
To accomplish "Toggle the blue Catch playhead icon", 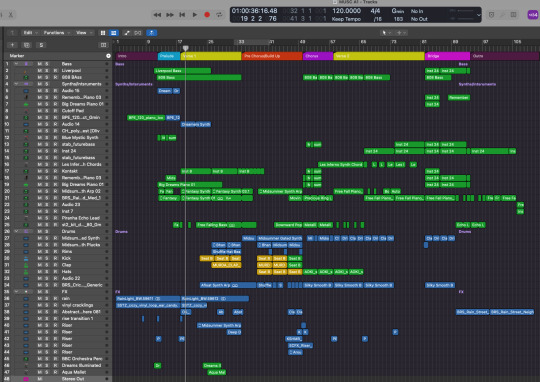I will click(x=152, y=33).
